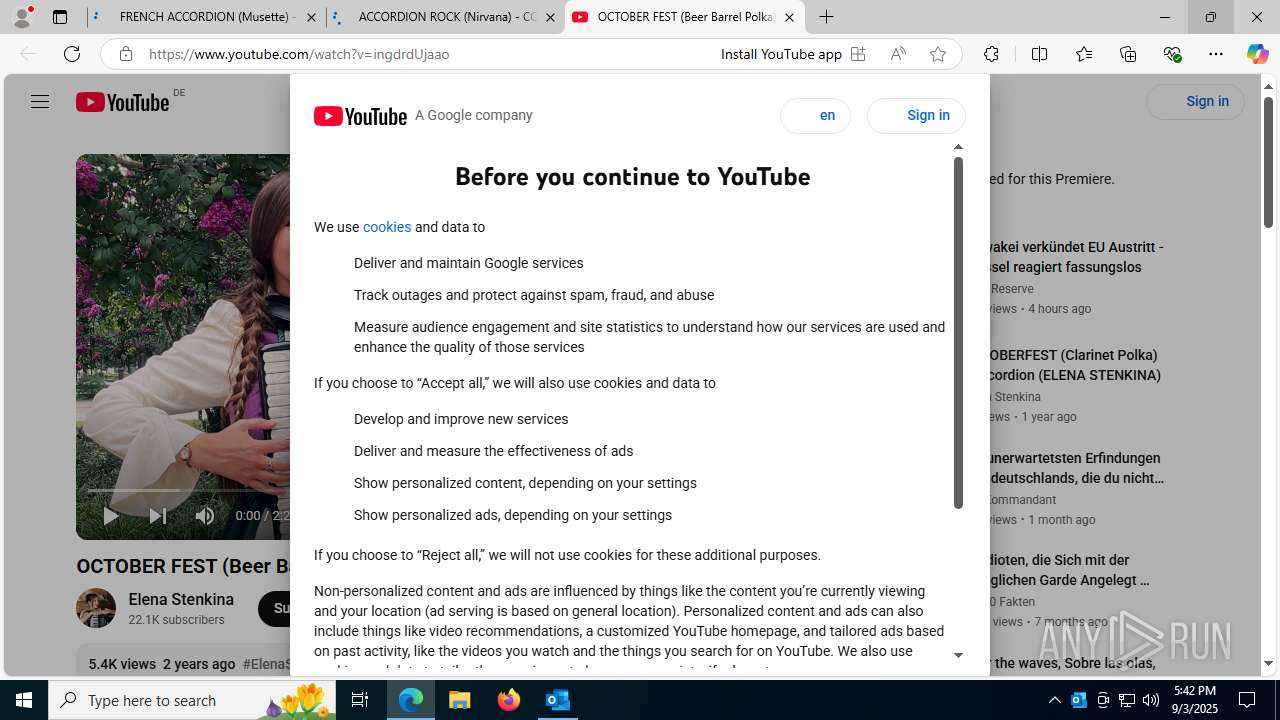Open Elena Stenkina channel name link
This screenshot has width=1280, height=720.
[x=181, y=599]
